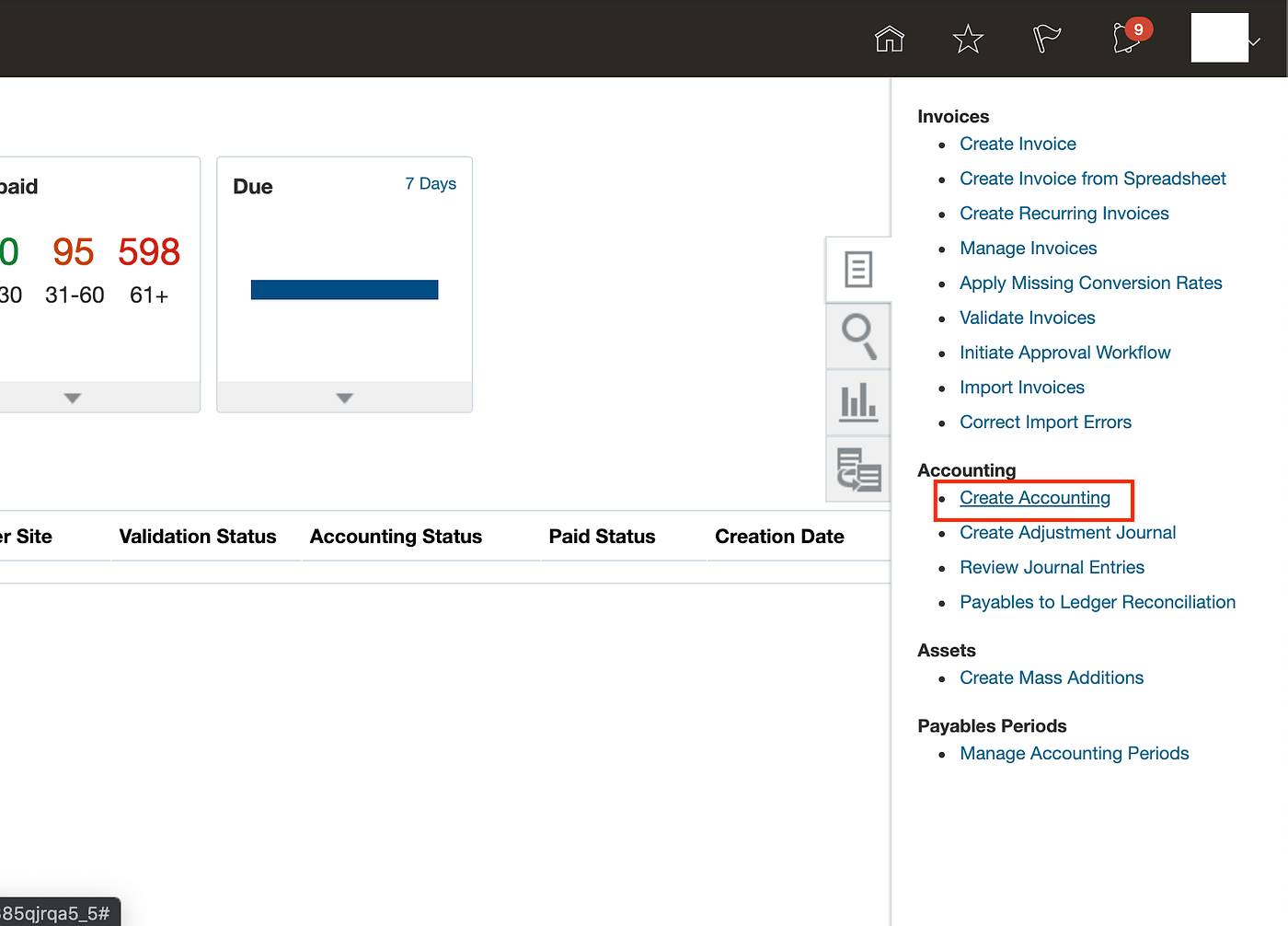Image resolution: width=1288 pixels, height=926 pixels.
Task: Click the Assets section heading
Action: click(x=947, y=651)
